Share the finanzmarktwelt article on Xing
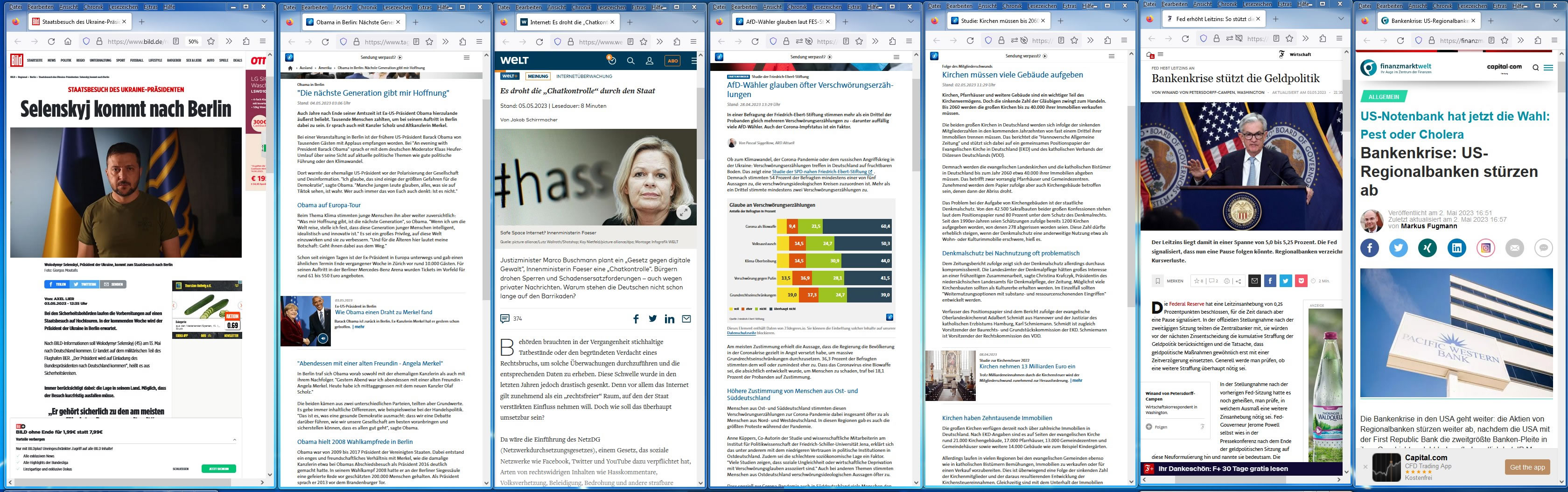 [1428, 248]
